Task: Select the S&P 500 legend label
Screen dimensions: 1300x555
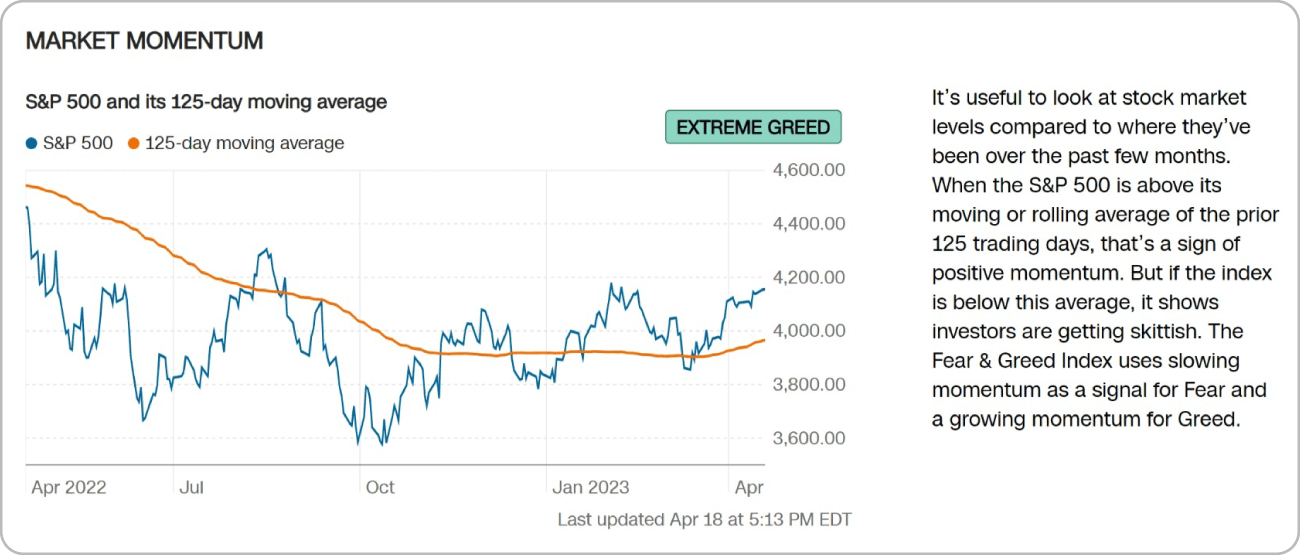Action: pos(78,143)
